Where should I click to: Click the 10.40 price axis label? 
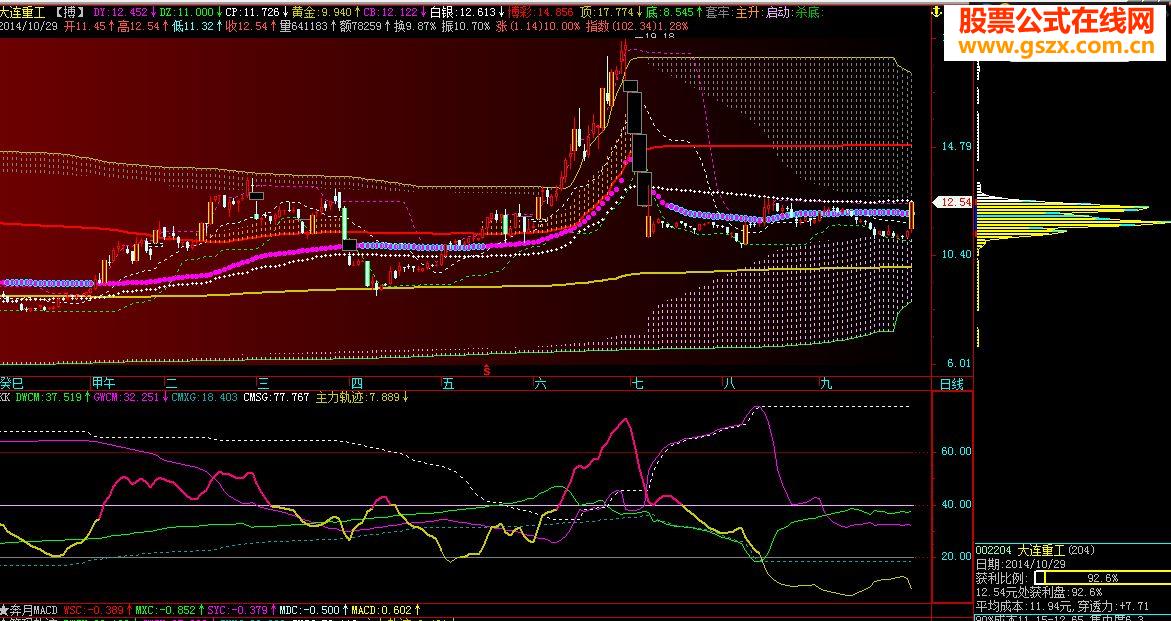point(957,254)
